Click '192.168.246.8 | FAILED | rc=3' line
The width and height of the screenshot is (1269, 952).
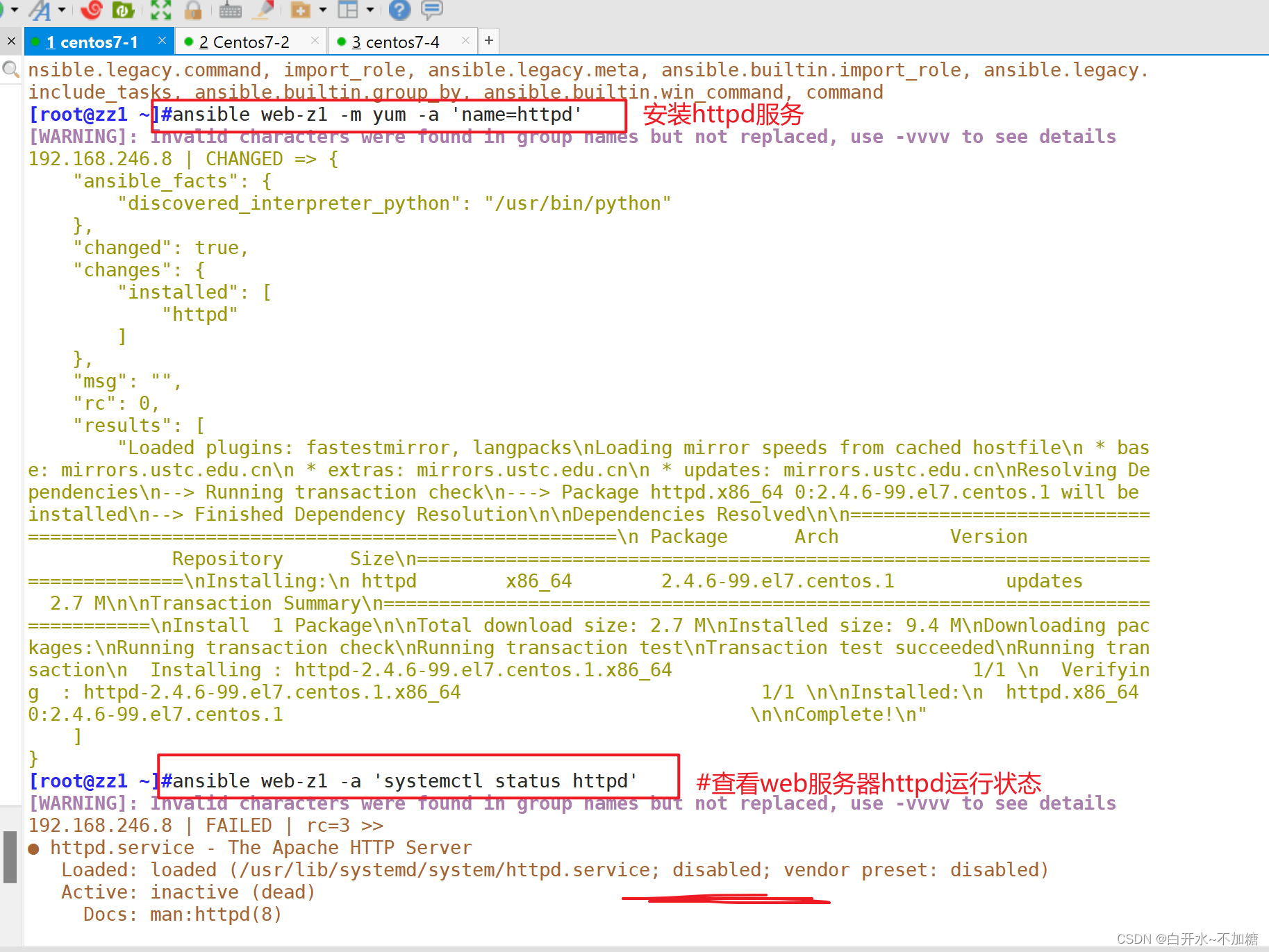[x=206, y=826]
